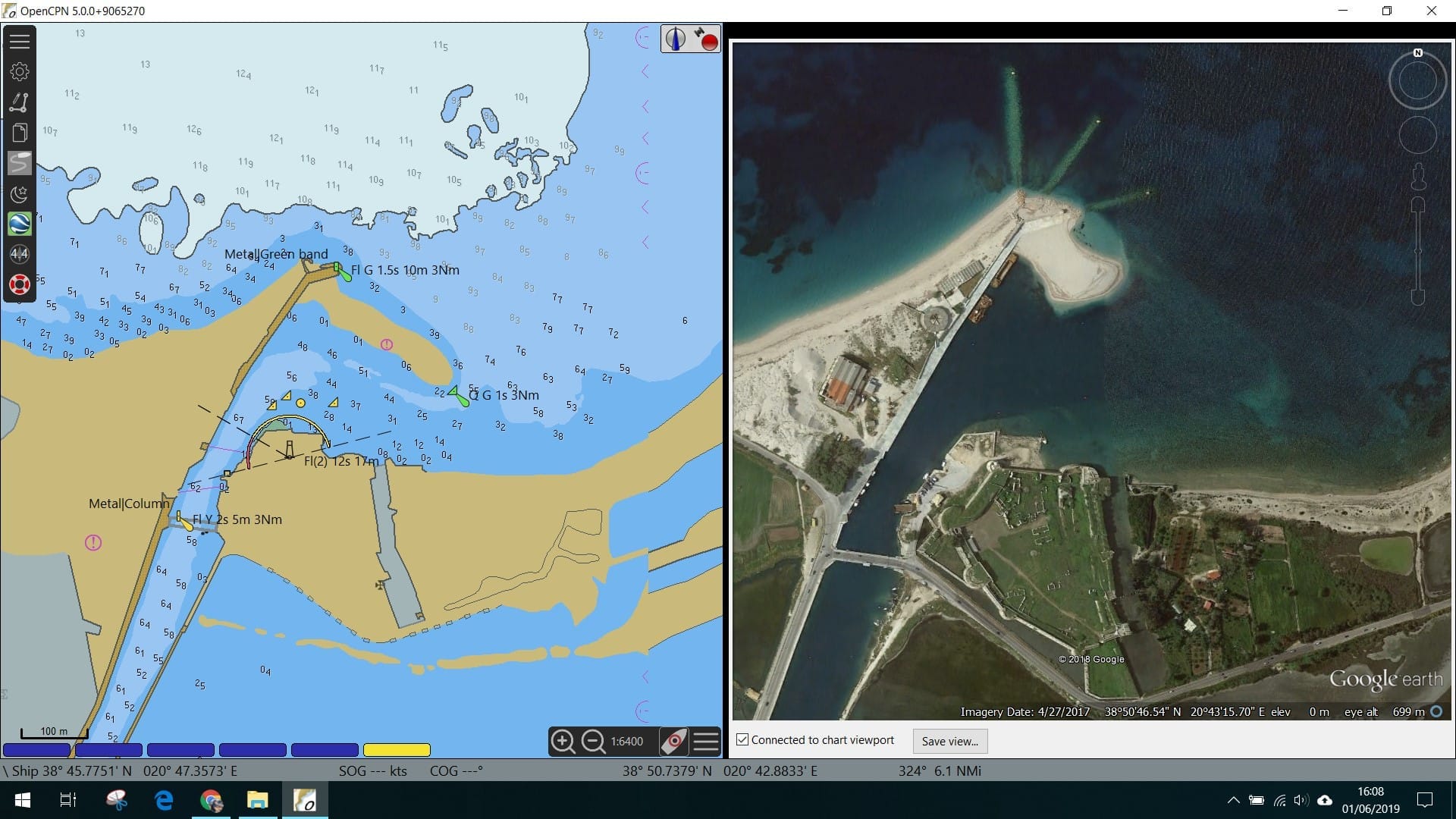Screen dimensions: 1456x819
Task: Zoom in on the chart
Action: tap(563, 741)
